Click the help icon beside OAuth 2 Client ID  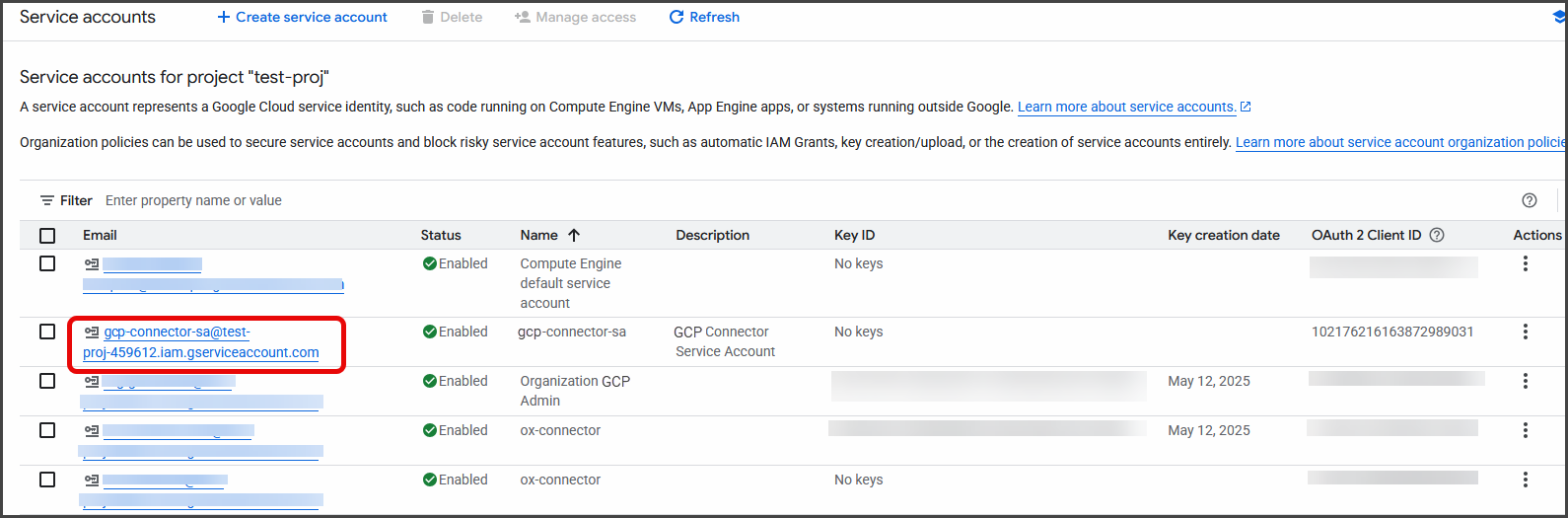[1437, 235]
